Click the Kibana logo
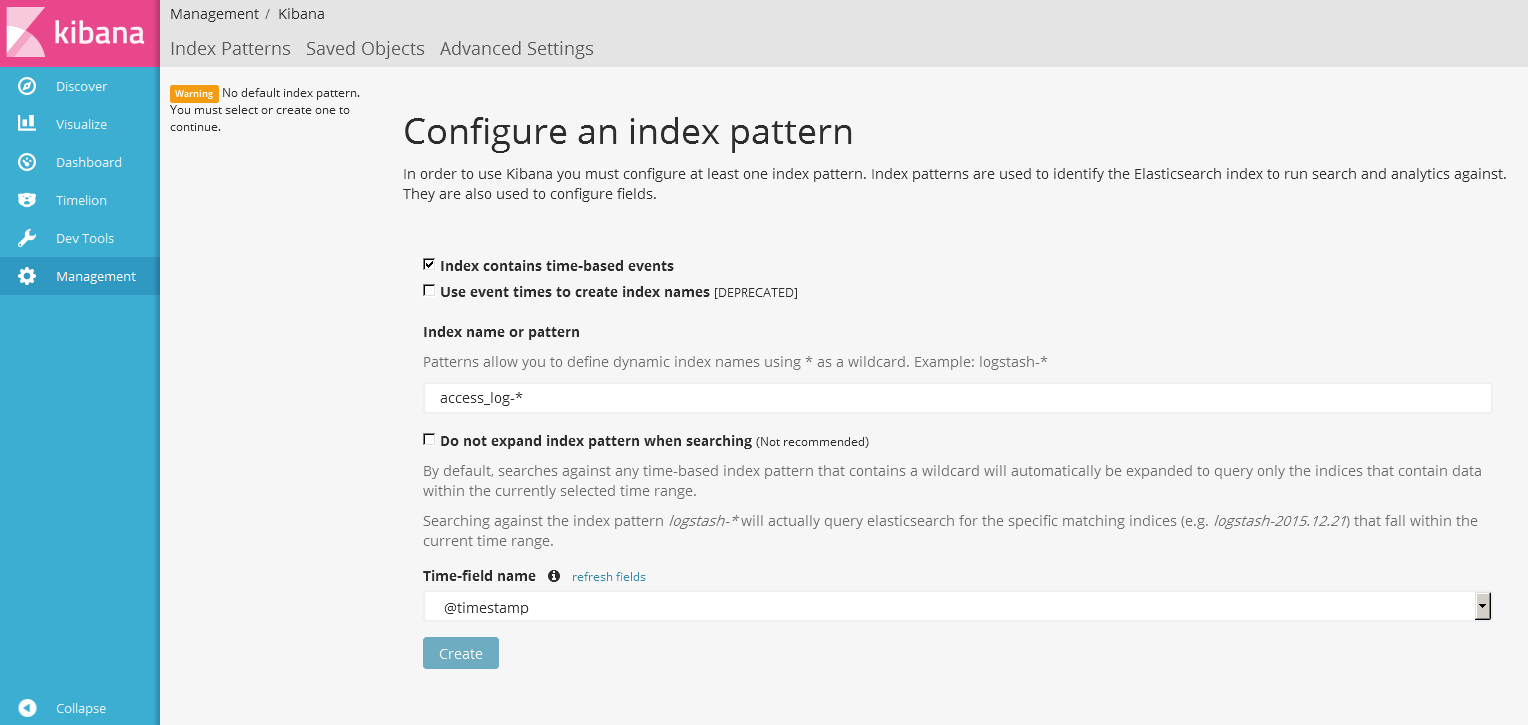This screenshot has height=725, width=1528. point(79,33)
